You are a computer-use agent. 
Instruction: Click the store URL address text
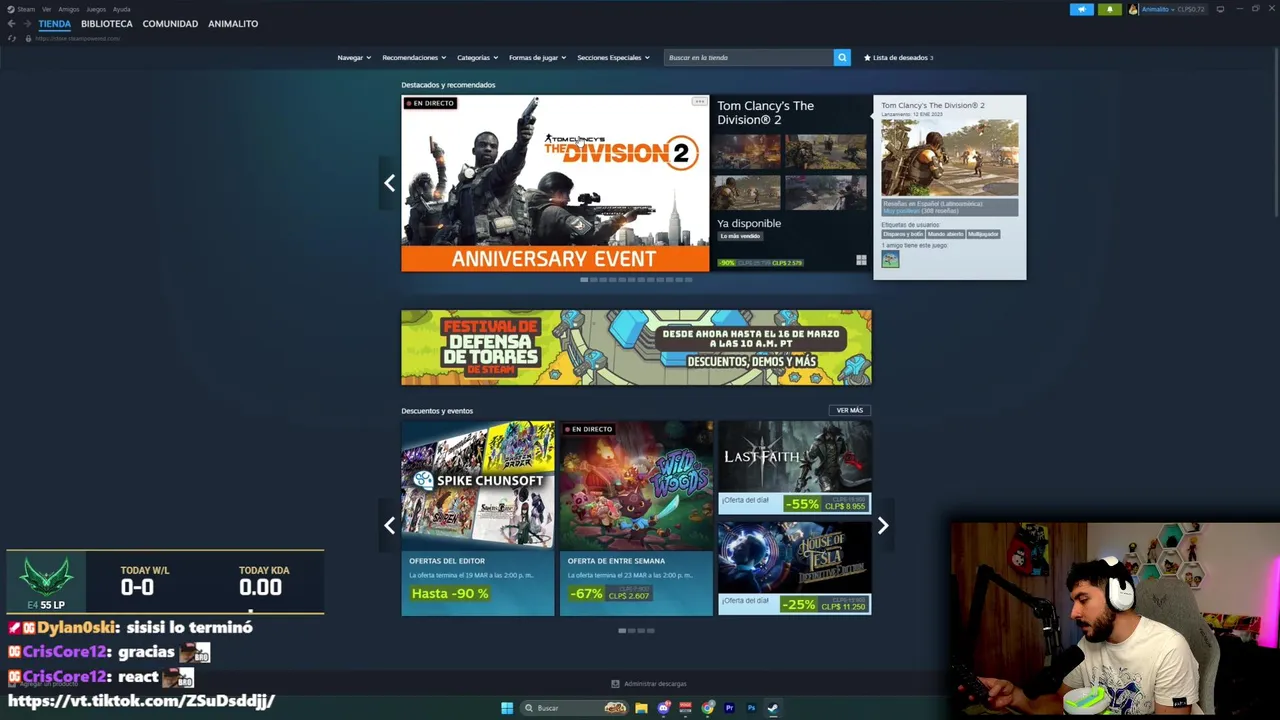tap(77, 38)
